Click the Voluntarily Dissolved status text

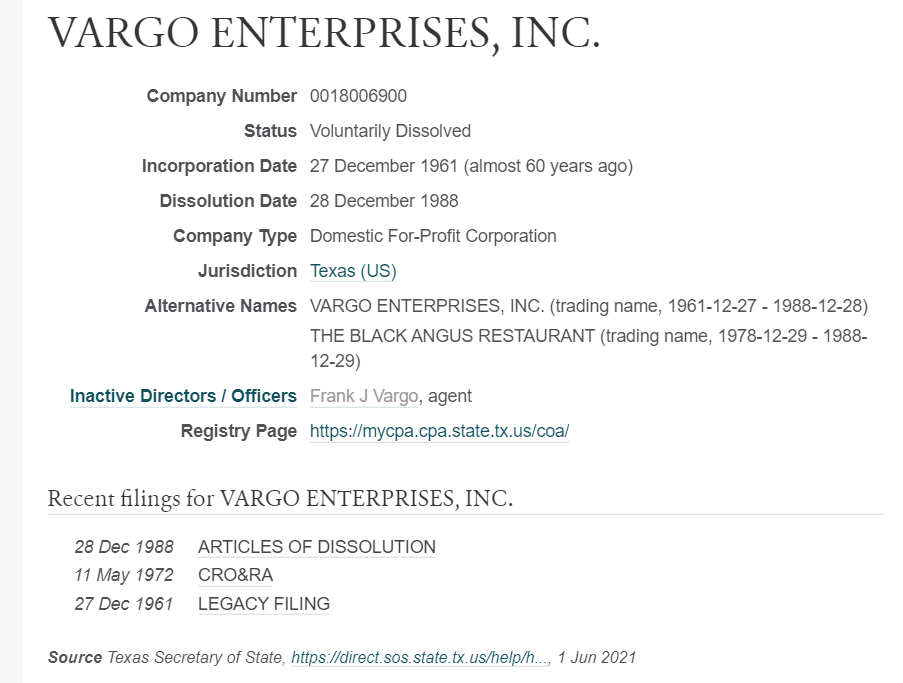390,131
